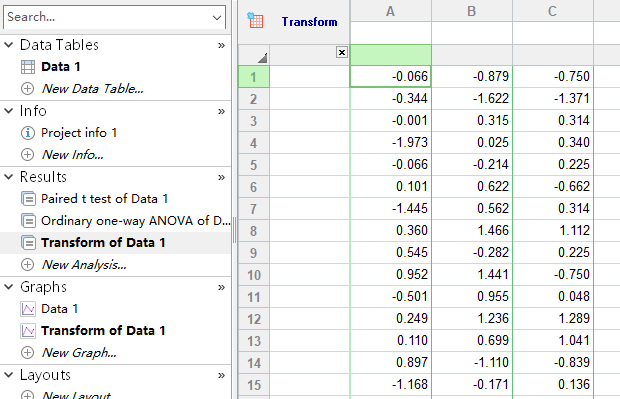This screenshot has width=620, height=399.
Task: Collapse the Data Tables section
Action: click(x=9, y=45)
